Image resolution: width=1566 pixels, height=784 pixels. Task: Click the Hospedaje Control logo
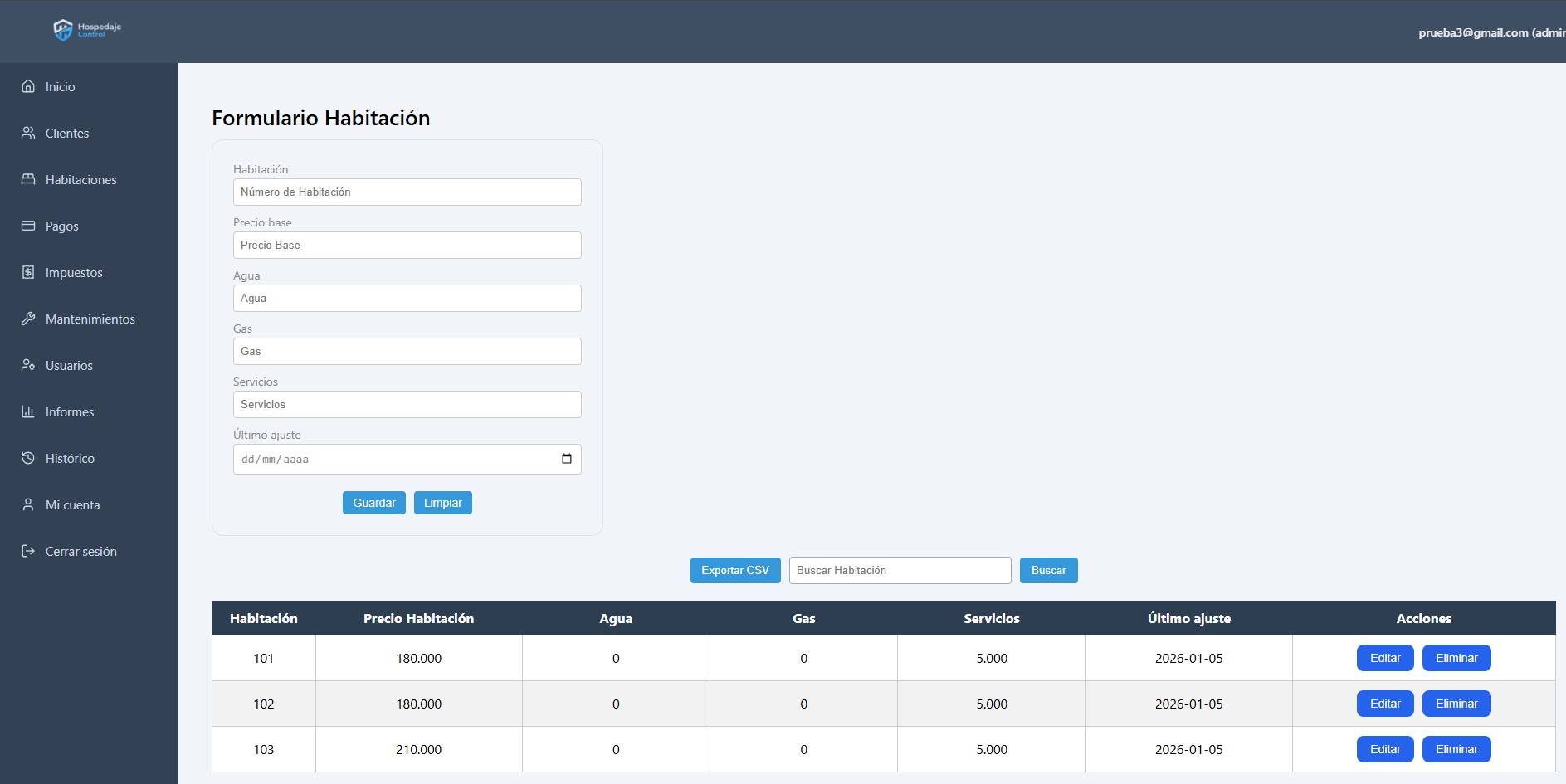(x=86, y=30)
